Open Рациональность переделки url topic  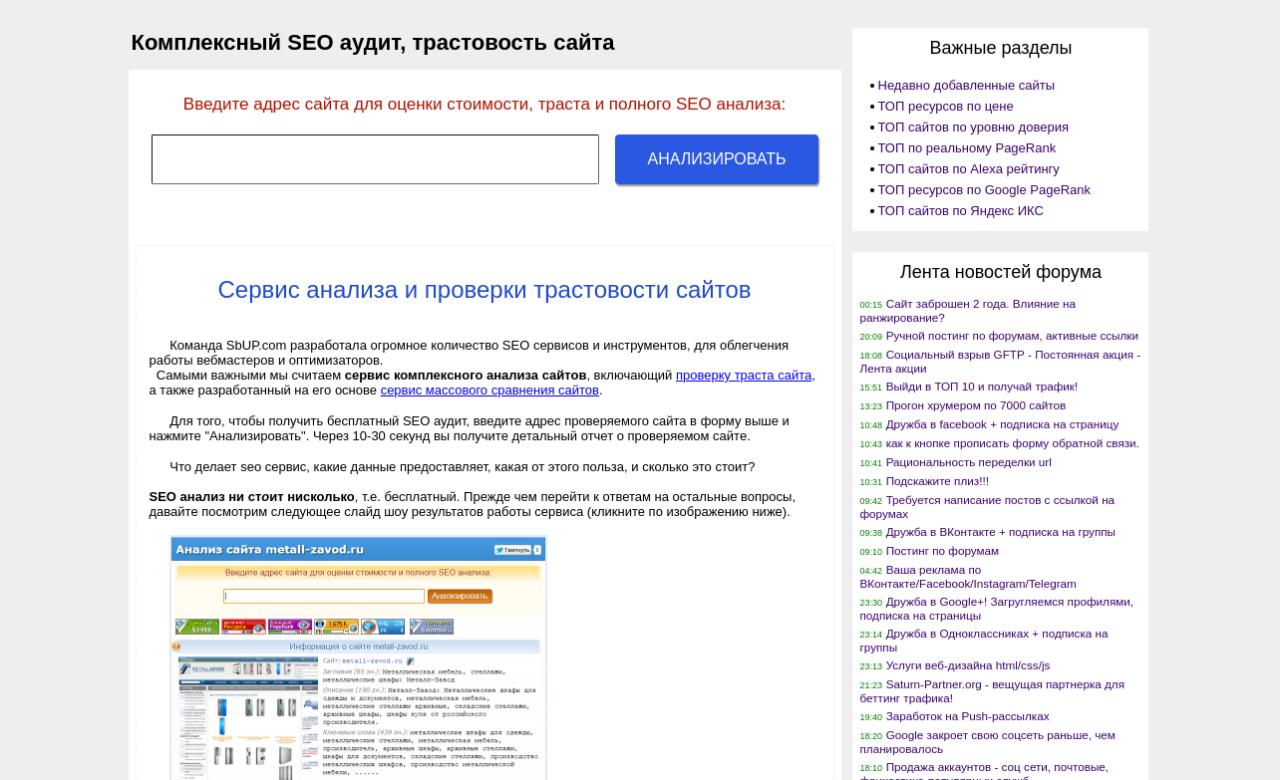click(969, 463)
